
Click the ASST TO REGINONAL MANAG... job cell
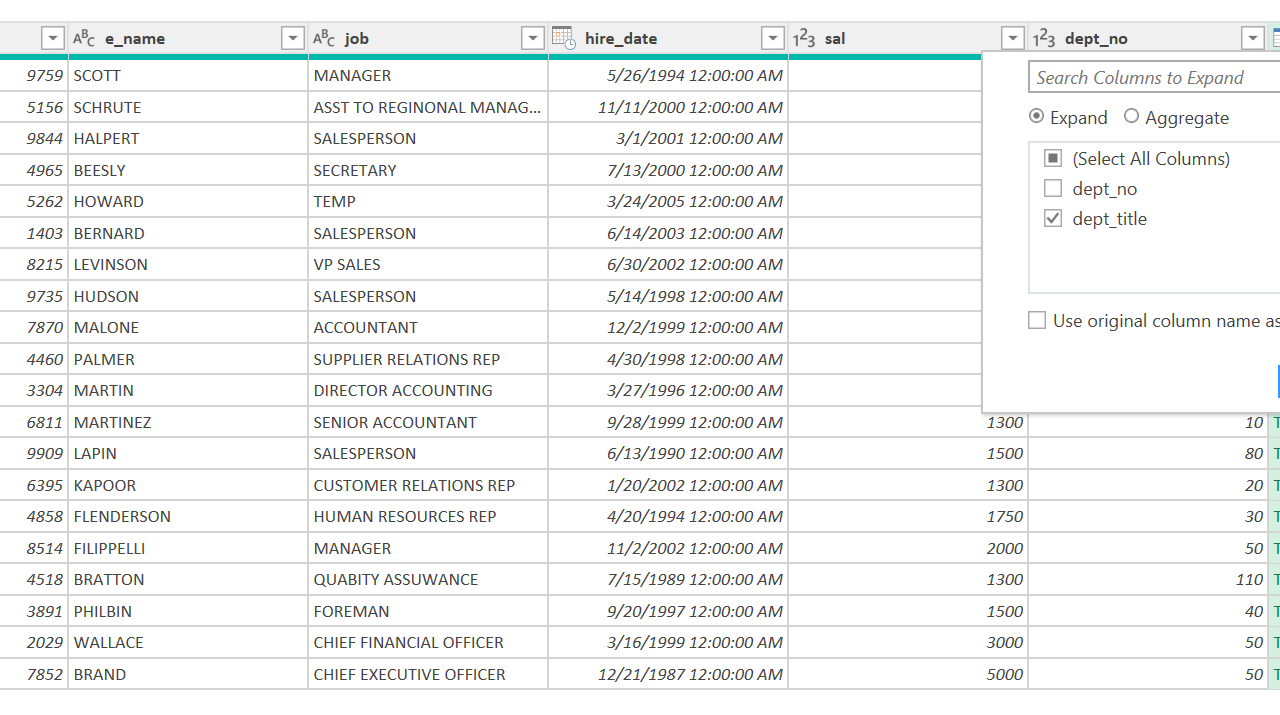428,107
